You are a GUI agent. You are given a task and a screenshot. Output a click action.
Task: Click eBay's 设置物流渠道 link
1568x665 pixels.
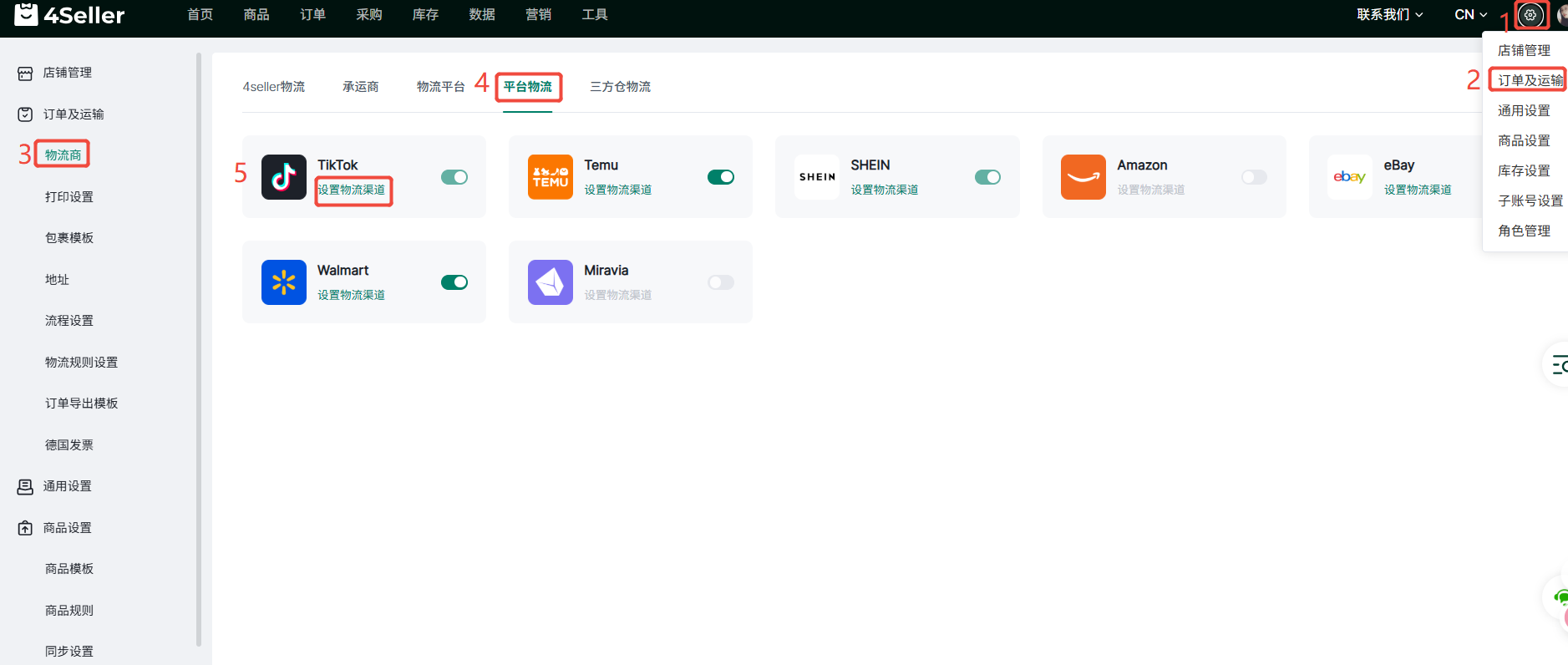[1418, 190]
